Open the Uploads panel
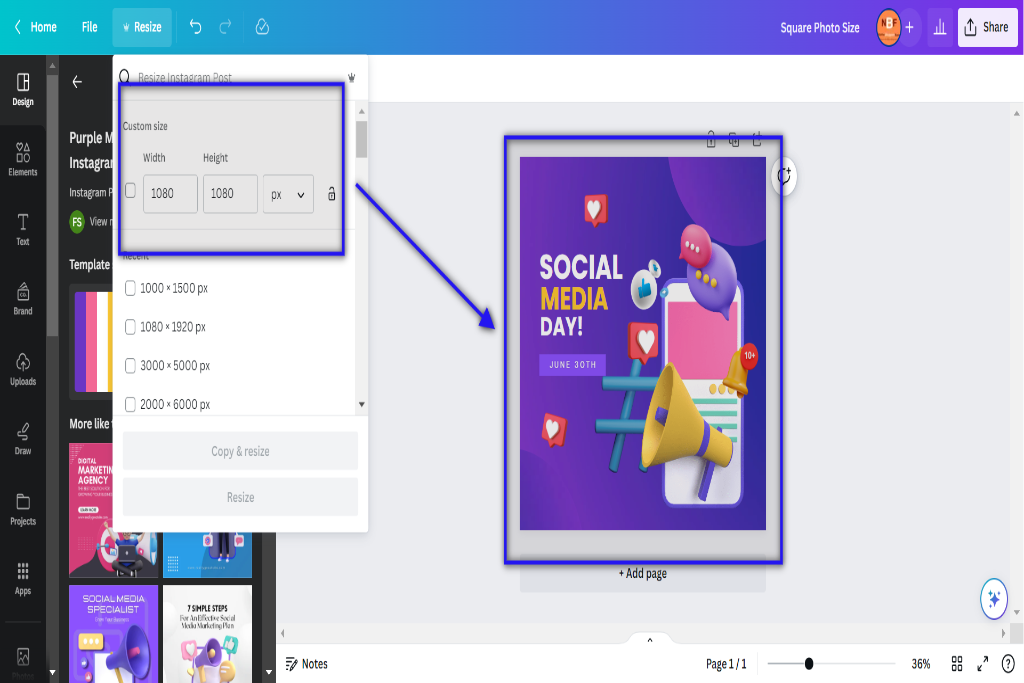Image resolution: width=1024 pixels, height=683 pixels. click(23, 369)
